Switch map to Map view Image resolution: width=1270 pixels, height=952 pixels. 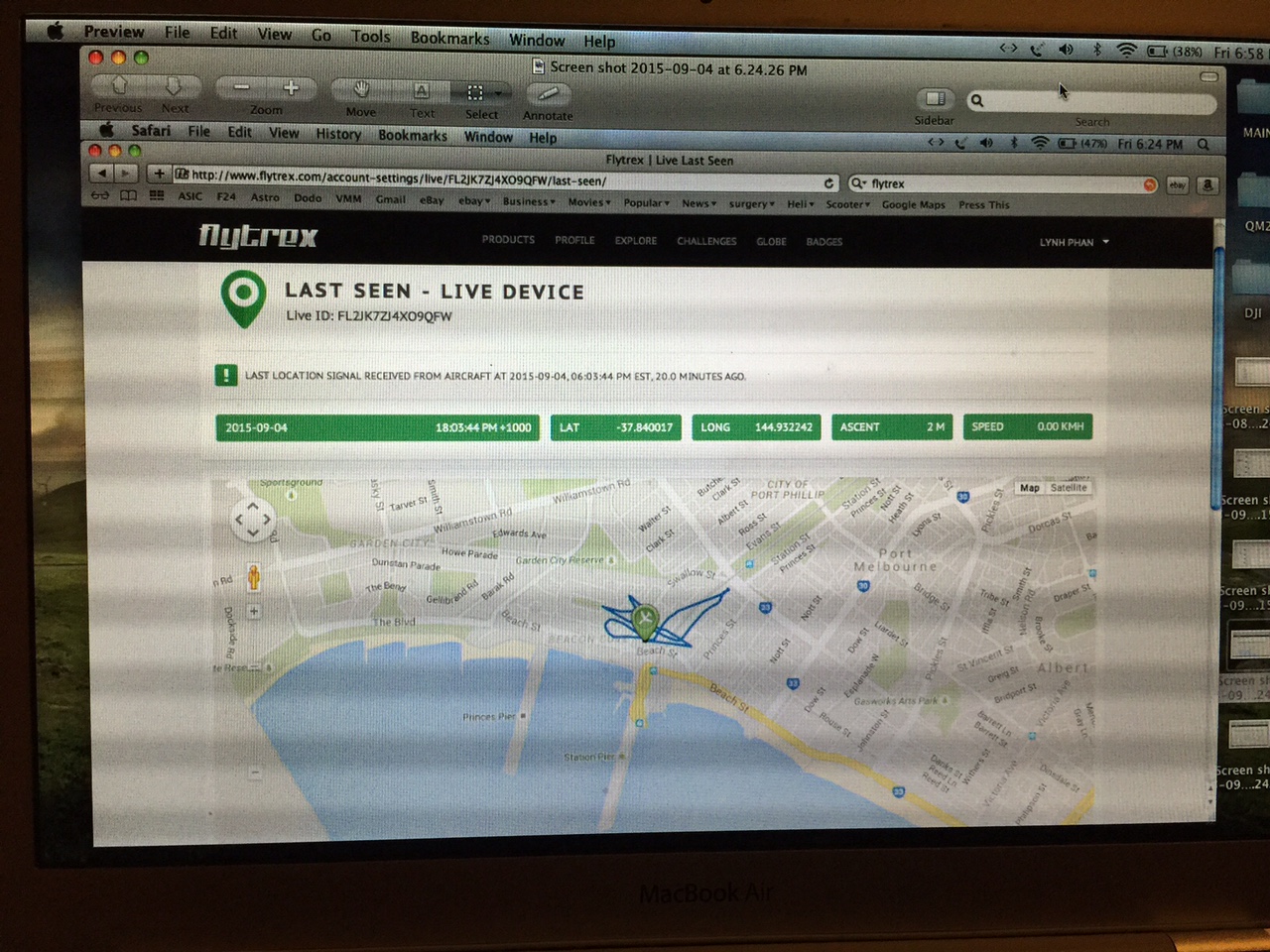pos(1030,488)
